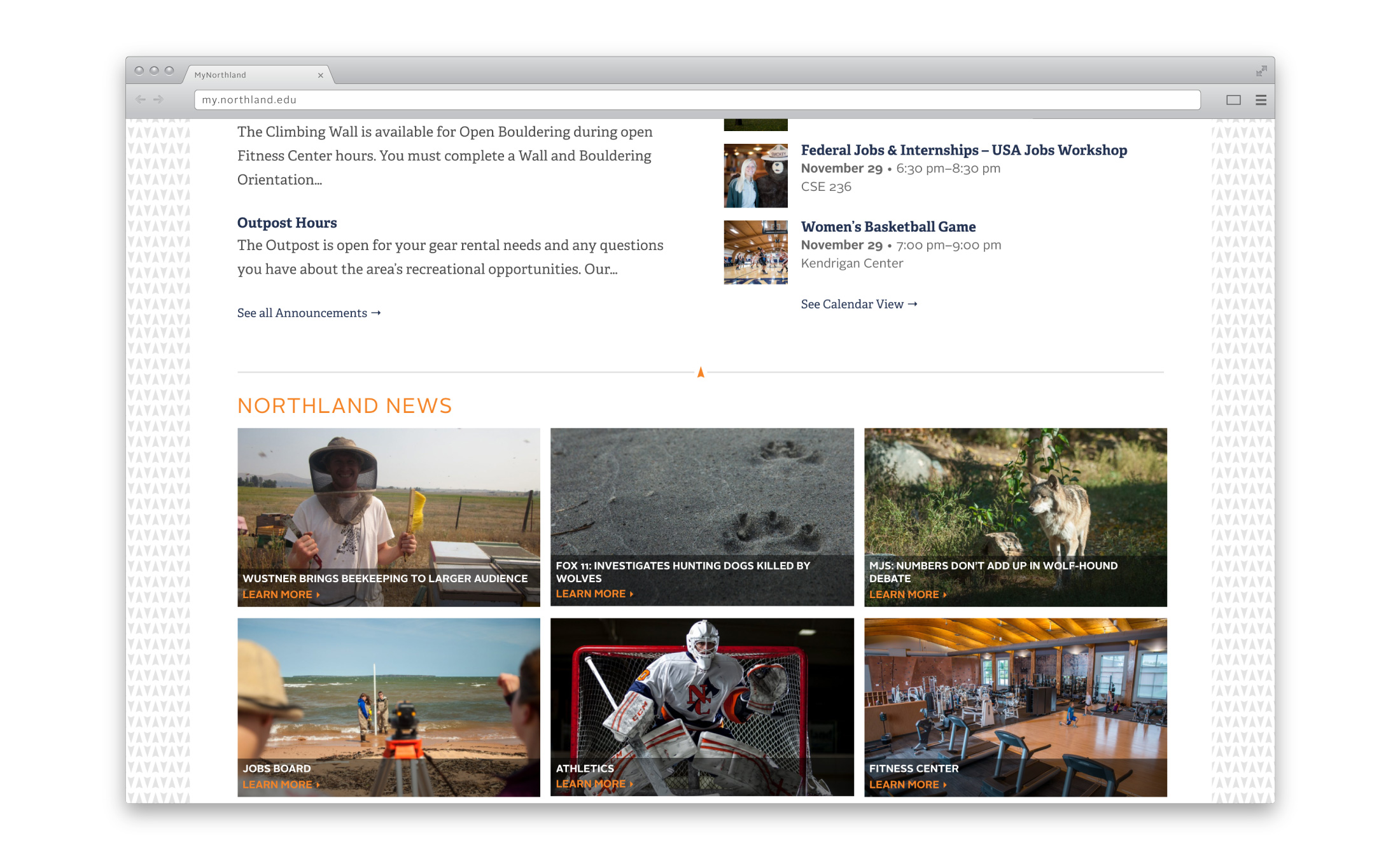1400x859 pixels.
Task: Click the beekeeping news thumbnail image
Action: point(388,516)
